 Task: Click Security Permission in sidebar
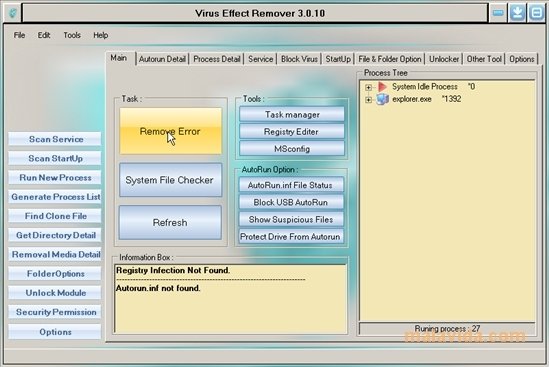tap(55, 312)
